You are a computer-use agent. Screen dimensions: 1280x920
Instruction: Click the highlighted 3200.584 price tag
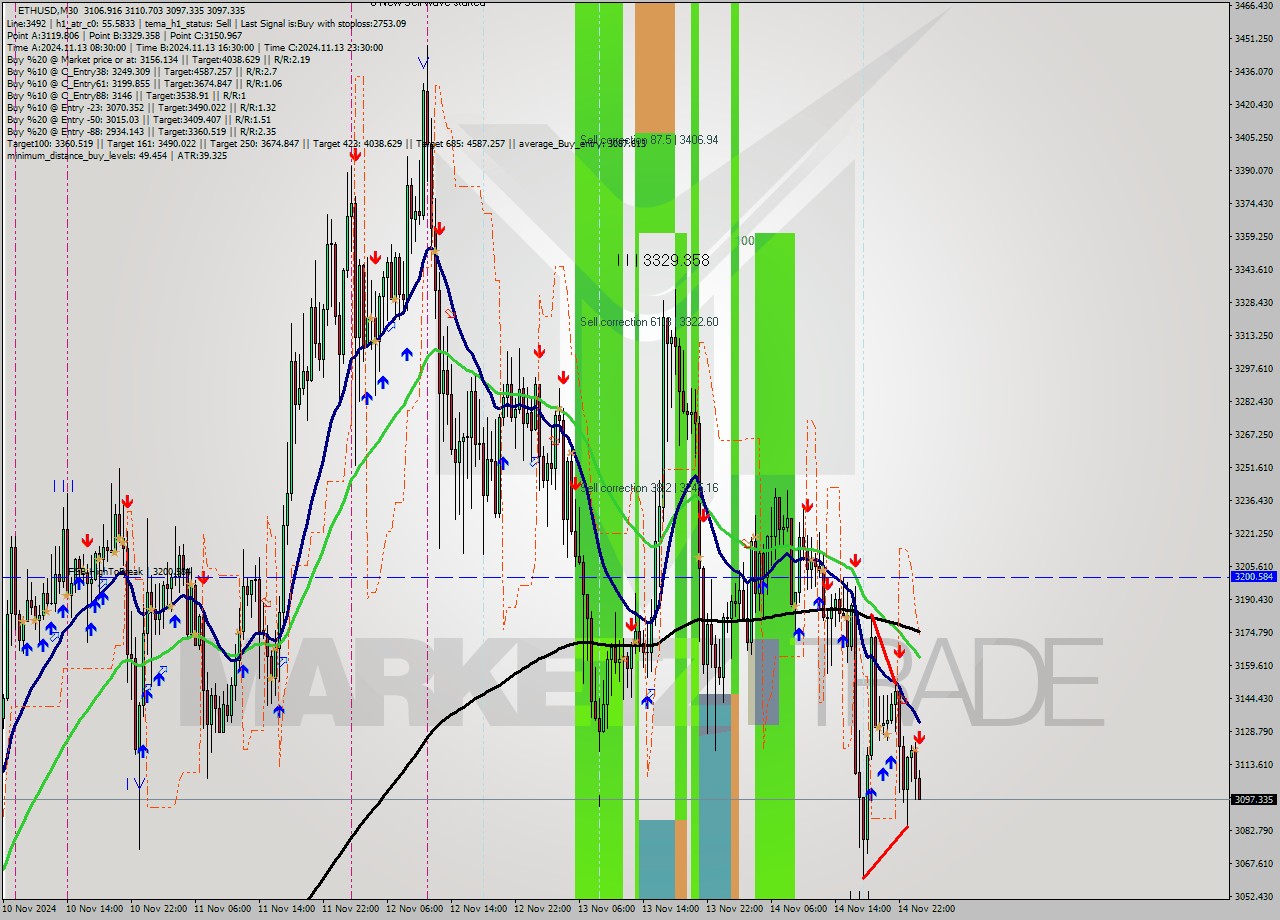[x=1254, y=577]
